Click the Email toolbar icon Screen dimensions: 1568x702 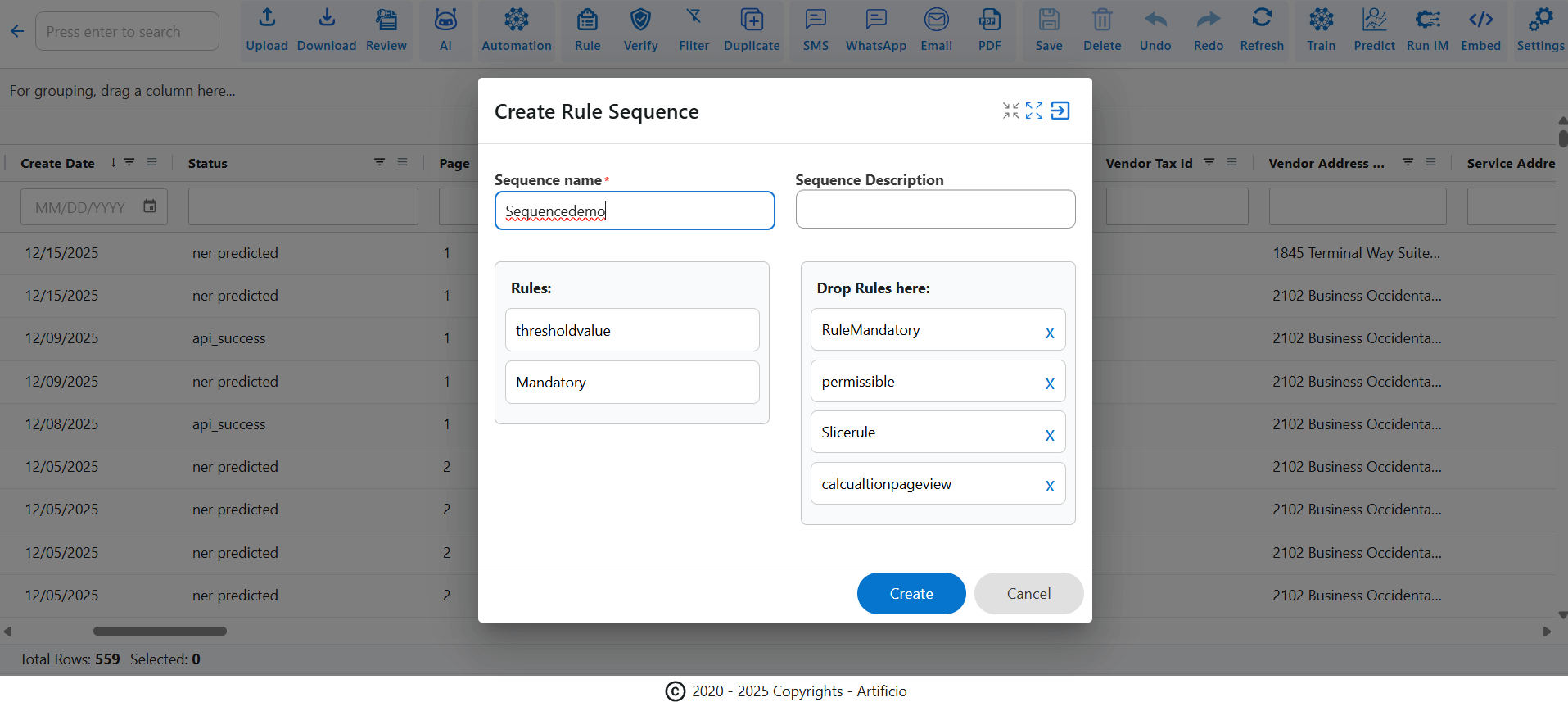936,19
